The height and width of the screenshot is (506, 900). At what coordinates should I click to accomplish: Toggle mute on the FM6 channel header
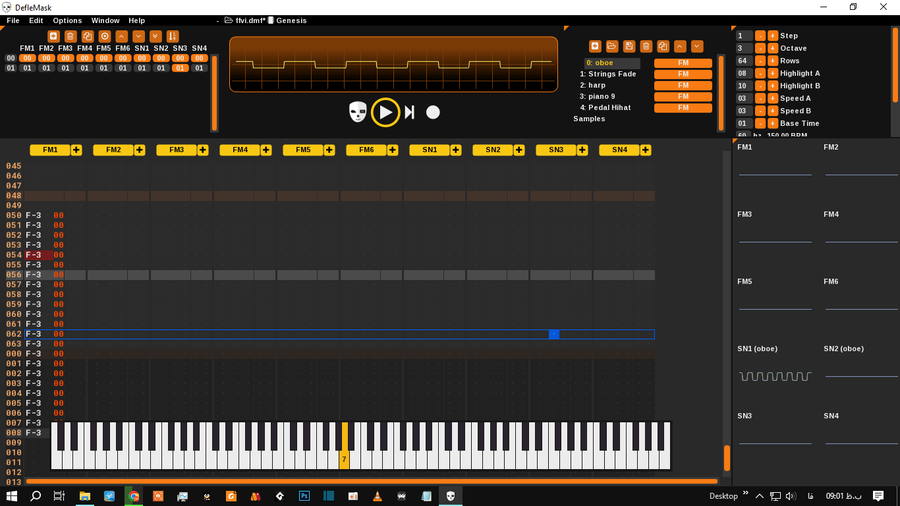coord(366,150)
